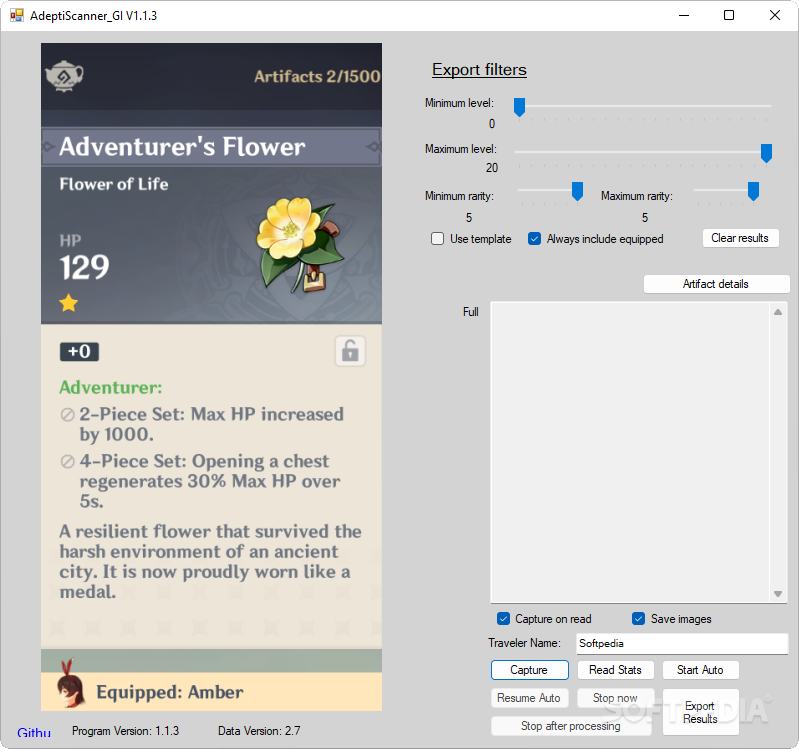Enable the Use template checkbox

pyautogui.click(x=437, y=238)
